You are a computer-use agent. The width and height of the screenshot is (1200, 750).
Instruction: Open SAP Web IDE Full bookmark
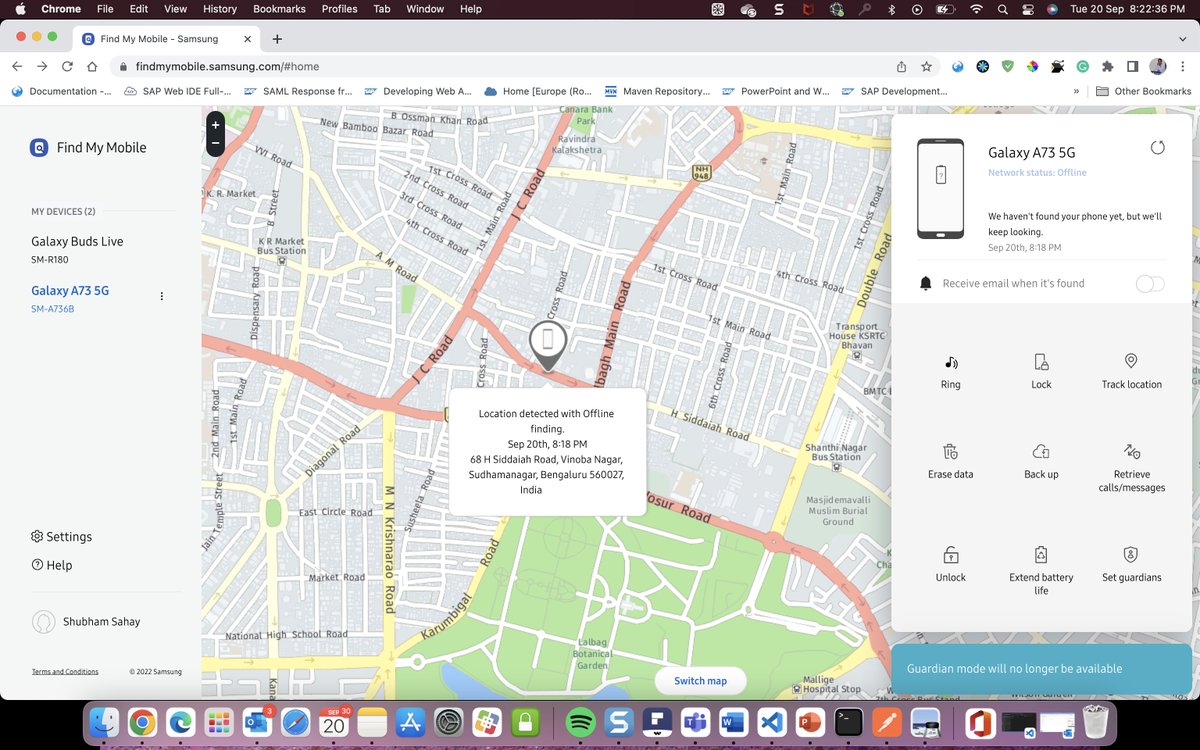(177, 91)
